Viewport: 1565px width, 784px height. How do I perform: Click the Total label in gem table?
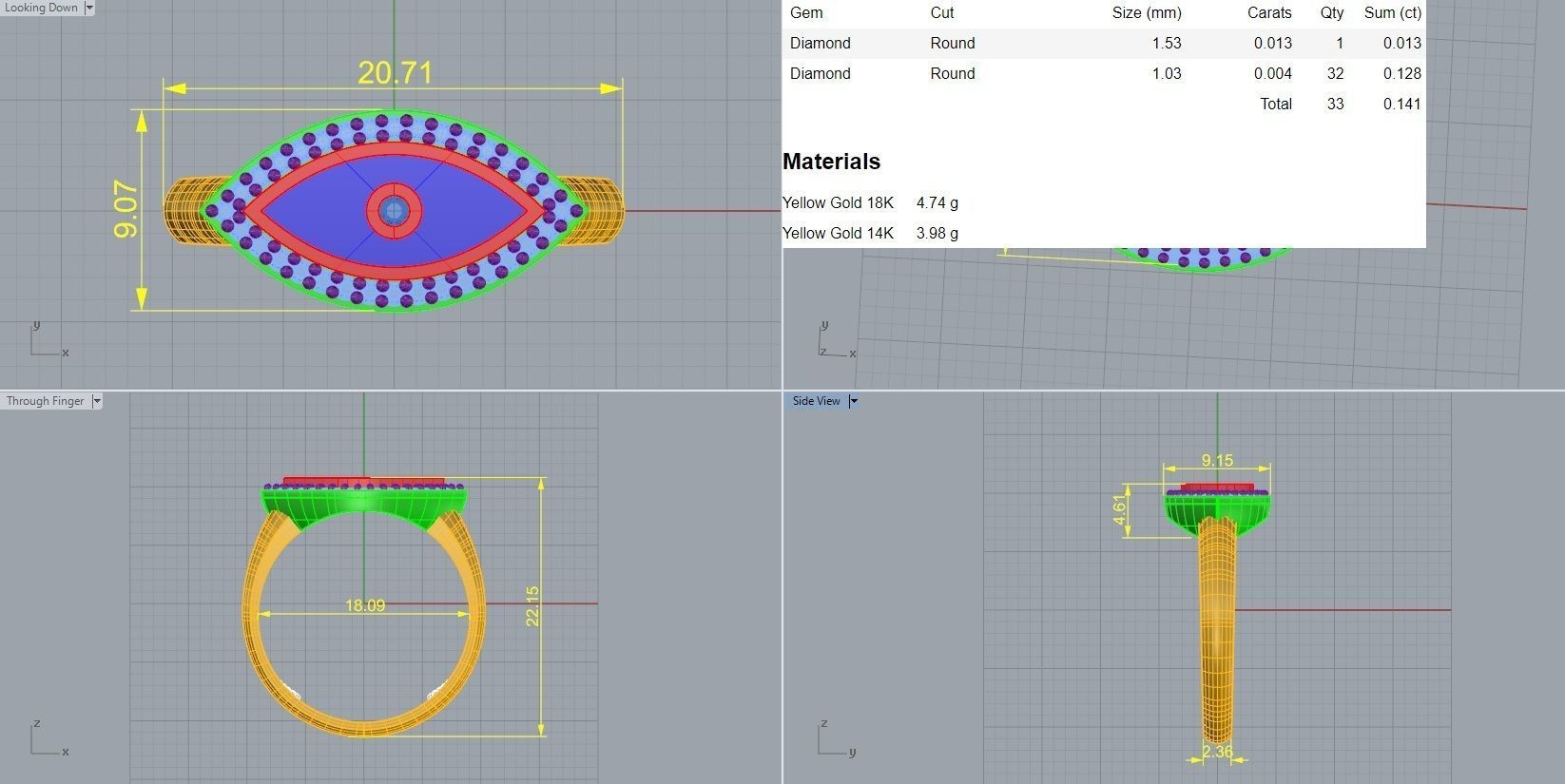[x=1276, y=104]
